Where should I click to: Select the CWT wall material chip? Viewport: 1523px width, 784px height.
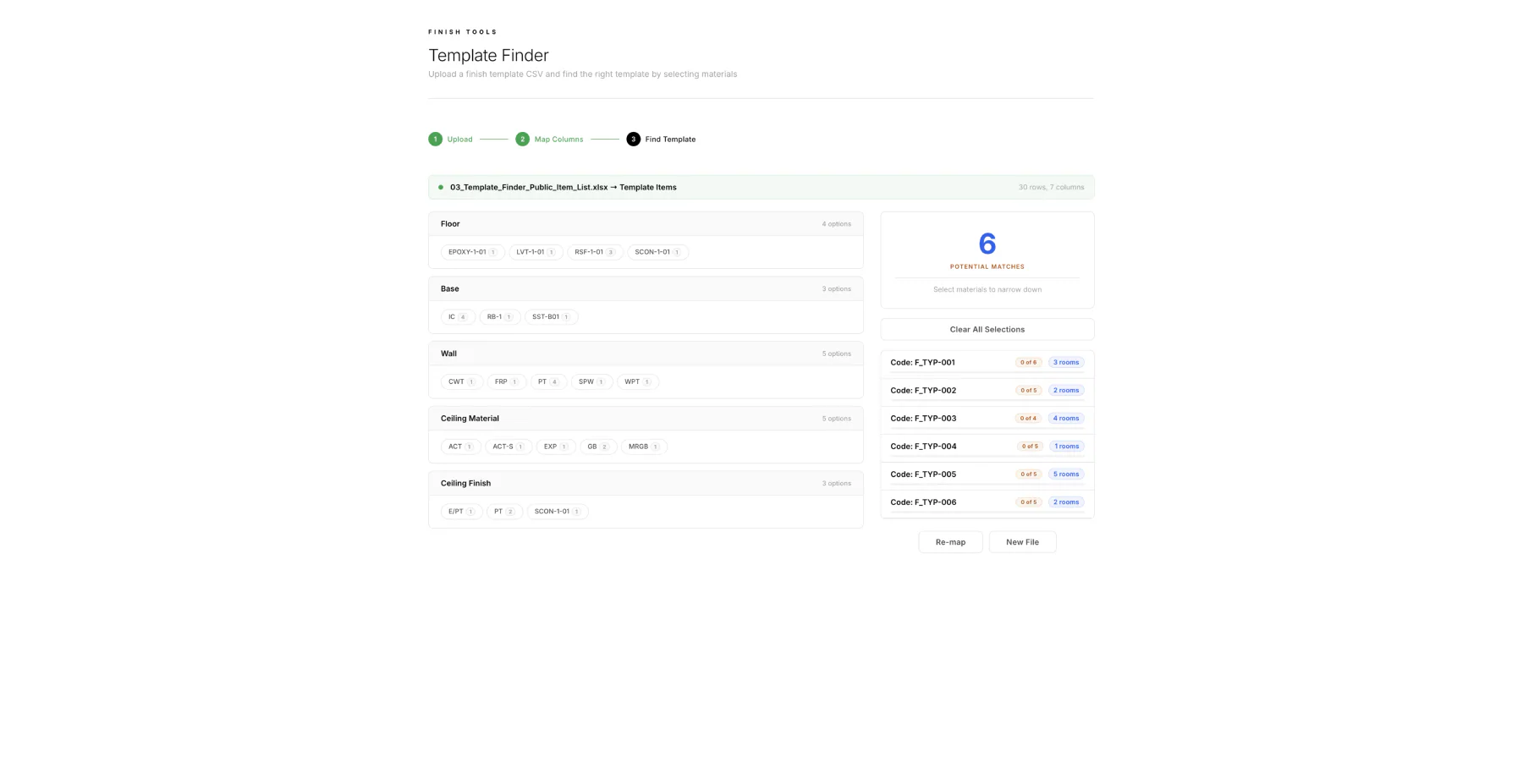461,381
